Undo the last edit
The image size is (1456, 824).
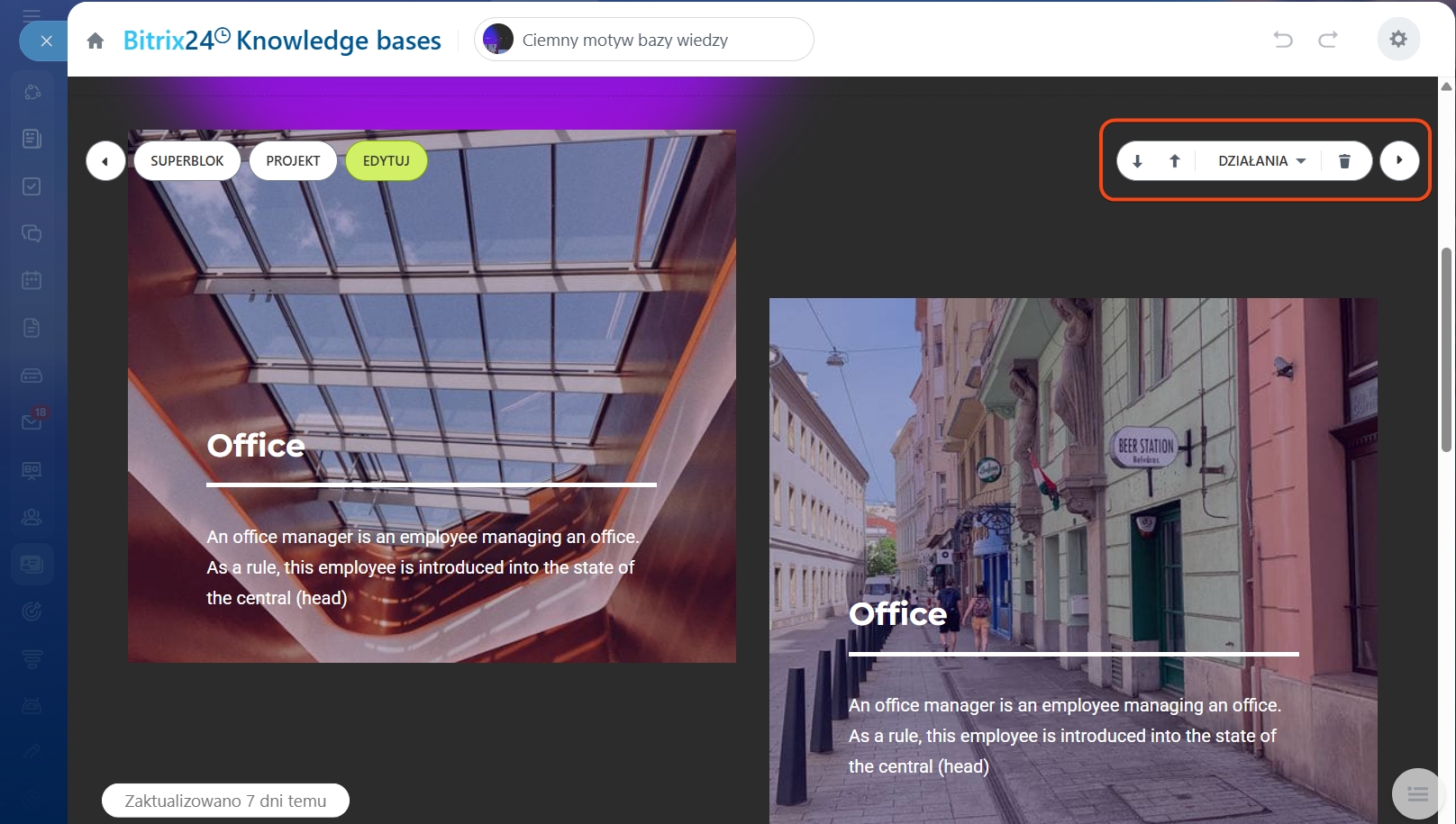tap(1283, 40)
